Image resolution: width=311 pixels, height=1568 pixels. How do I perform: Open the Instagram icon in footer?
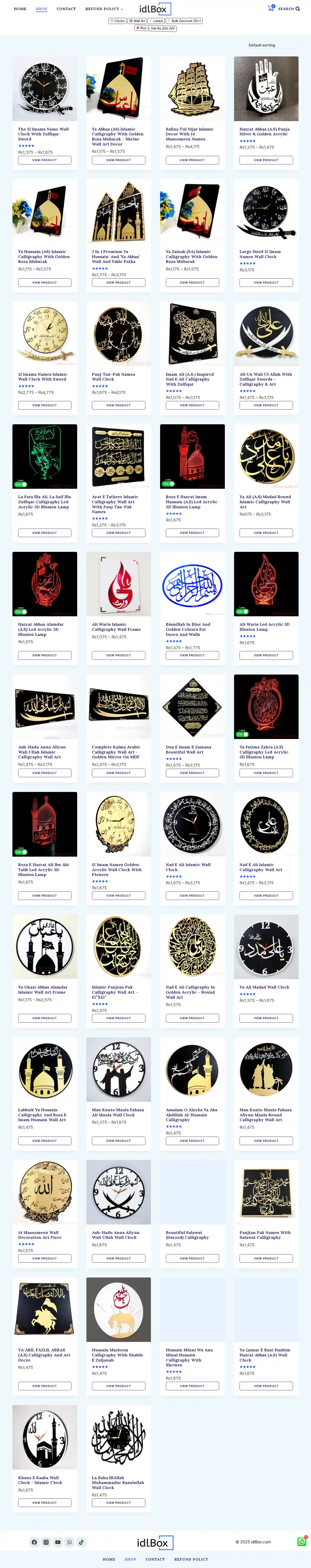(46, 1542)
